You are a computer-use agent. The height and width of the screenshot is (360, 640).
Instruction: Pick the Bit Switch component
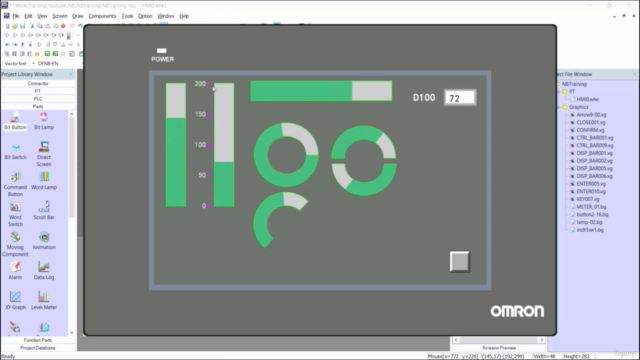15,151
